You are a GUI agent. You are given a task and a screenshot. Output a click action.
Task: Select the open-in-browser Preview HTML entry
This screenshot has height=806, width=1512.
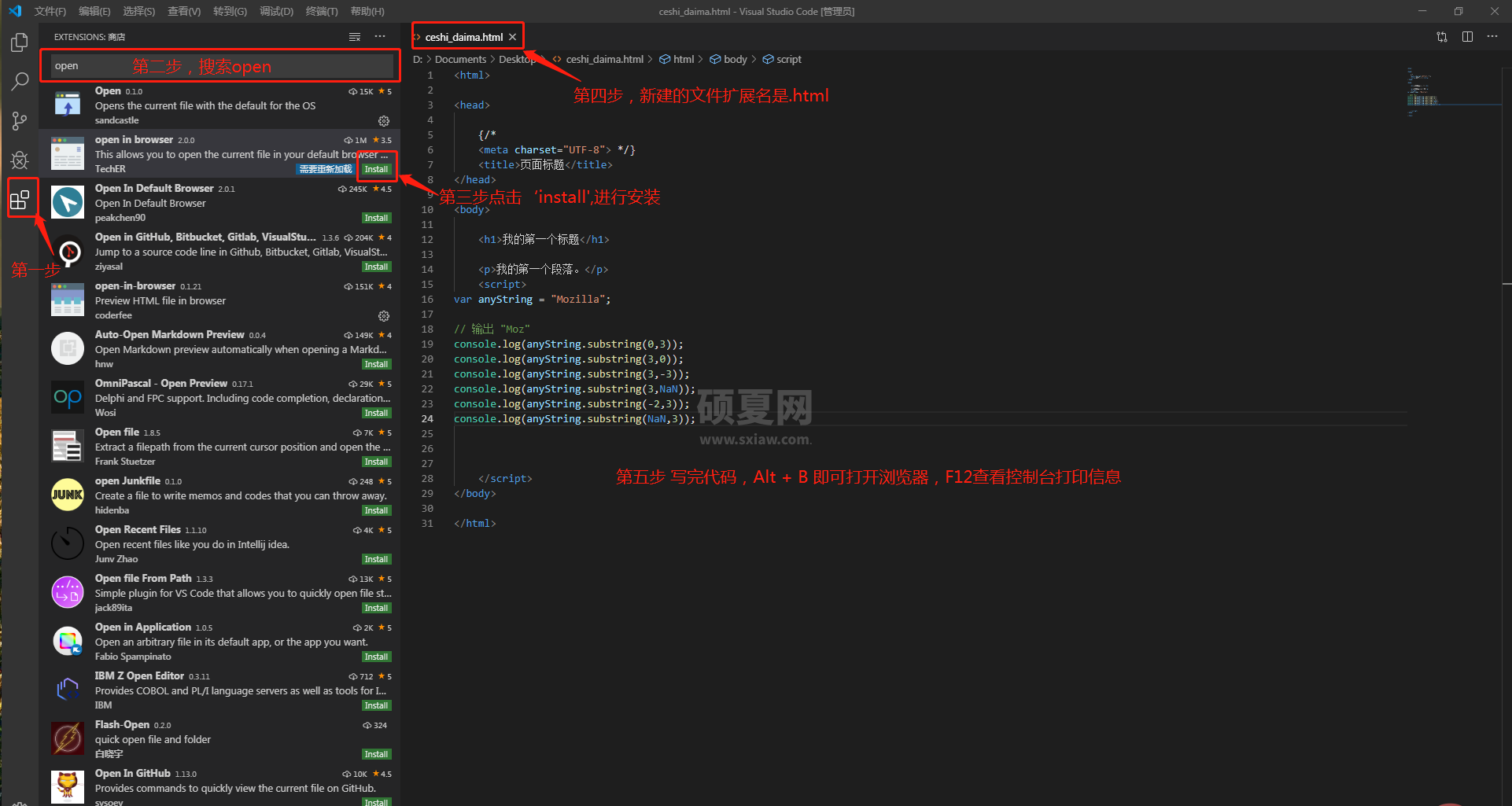pos(219,300)
